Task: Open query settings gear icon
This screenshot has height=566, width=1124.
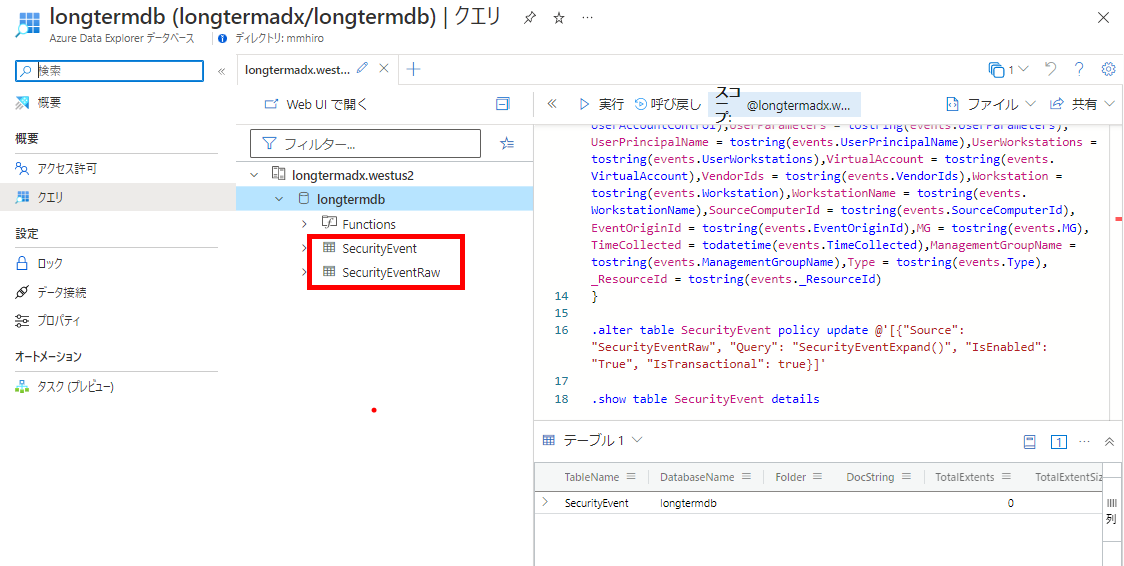Action: (x=1108, y=69)
